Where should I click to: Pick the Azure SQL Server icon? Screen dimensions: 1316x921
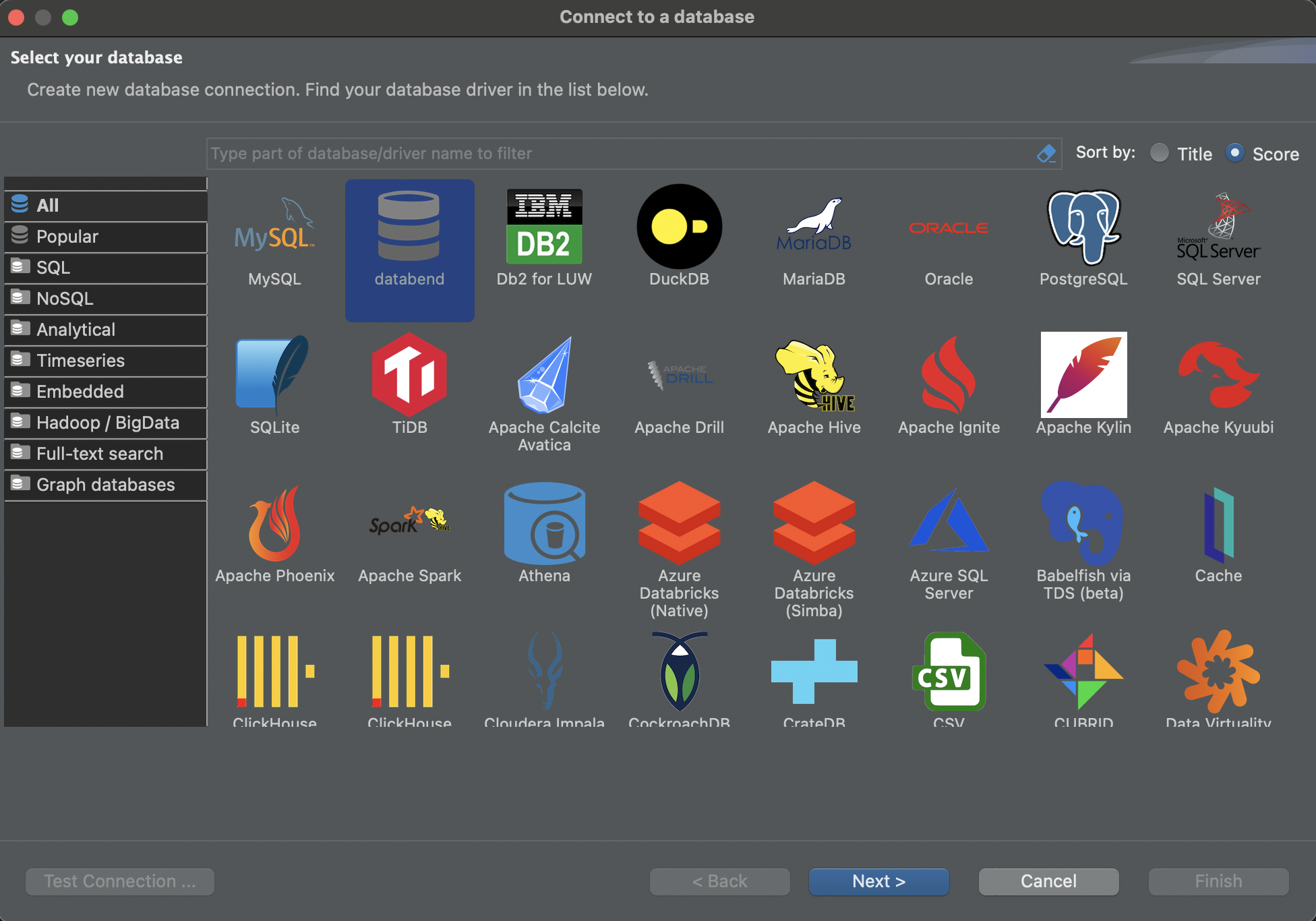949,524
